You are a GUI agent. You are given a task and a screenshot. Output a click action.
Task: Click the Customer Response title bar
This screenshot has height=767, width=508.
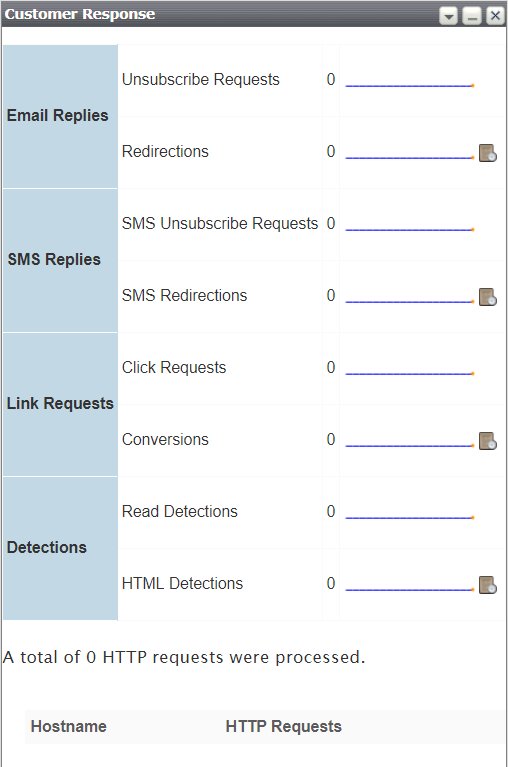[220, 14]
